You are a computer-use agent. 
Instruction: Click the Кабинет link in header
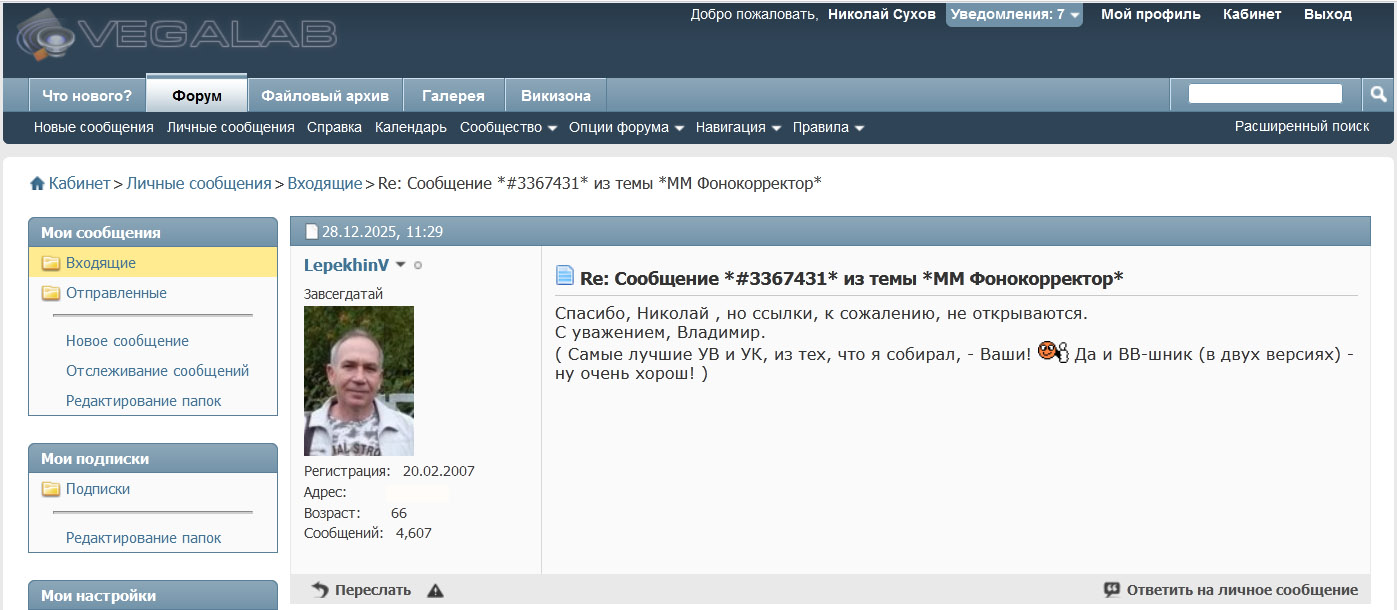pos(1252,15)
